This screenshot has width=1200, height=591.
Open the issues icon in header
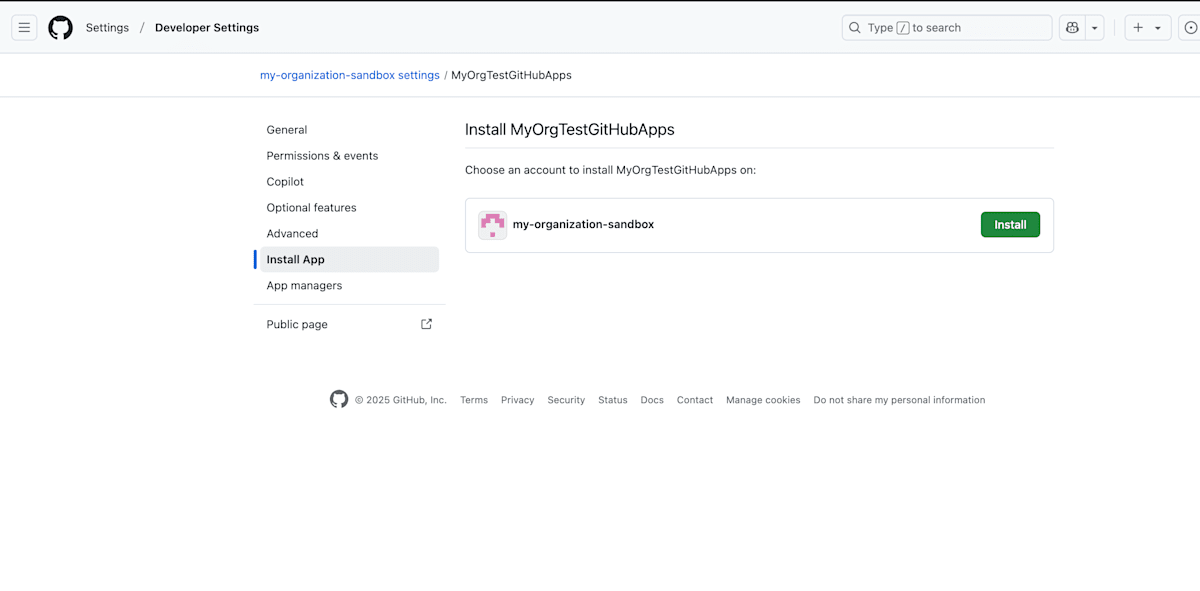pos(1190,28)
